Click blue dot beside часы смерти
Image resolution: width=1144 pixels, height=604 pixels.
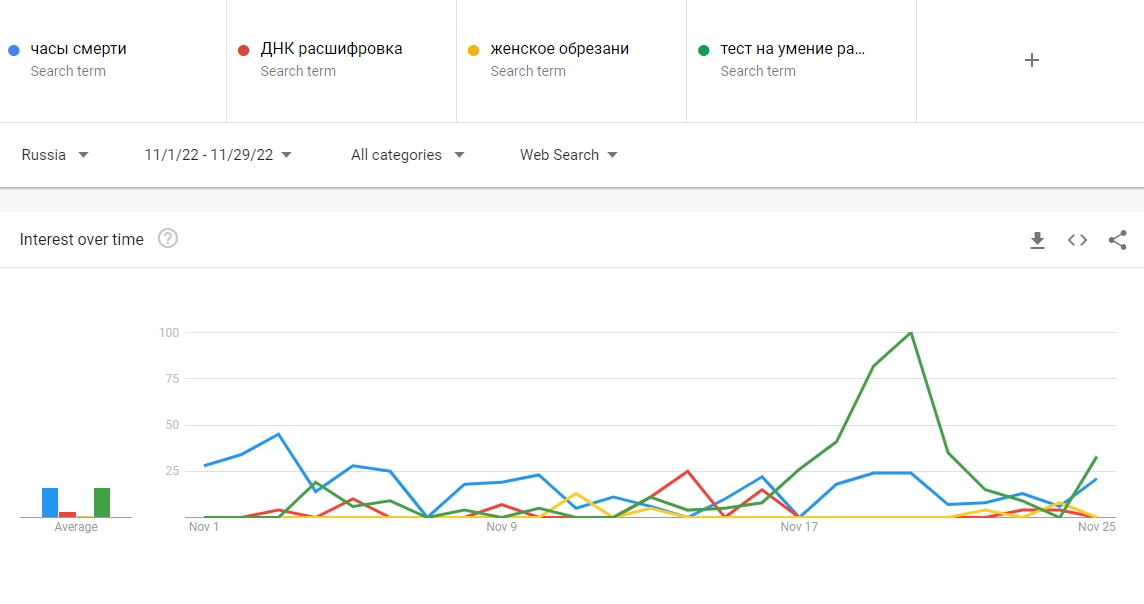pyautogui.click(x=13, y=50)
